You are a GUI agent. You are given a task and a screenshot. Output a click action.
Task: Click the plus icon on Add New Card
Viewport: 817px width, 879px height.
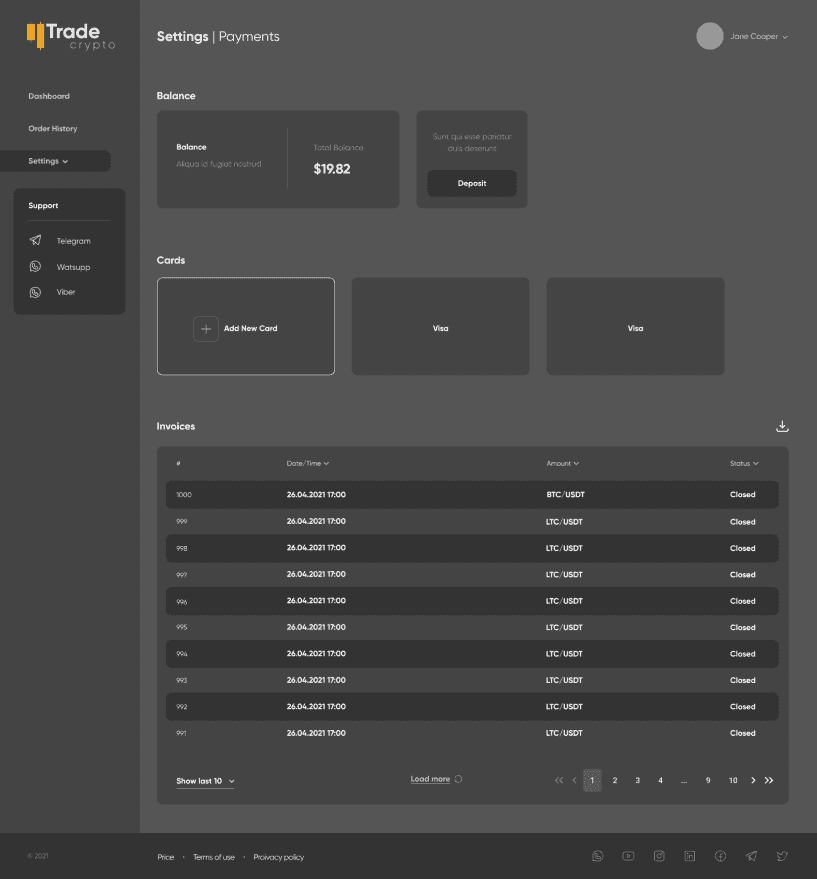click(206, 328)
